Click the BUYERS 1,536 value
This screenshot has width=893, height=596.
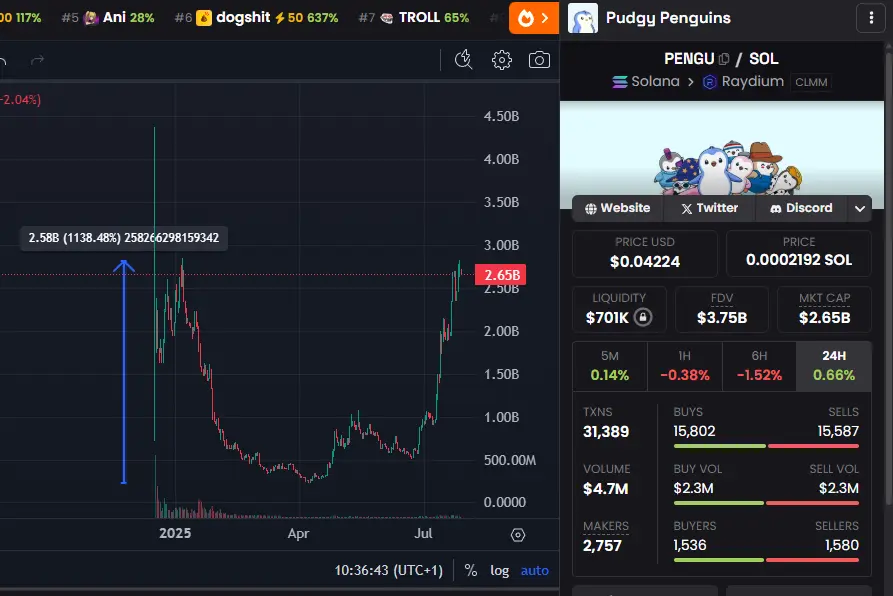690,545
